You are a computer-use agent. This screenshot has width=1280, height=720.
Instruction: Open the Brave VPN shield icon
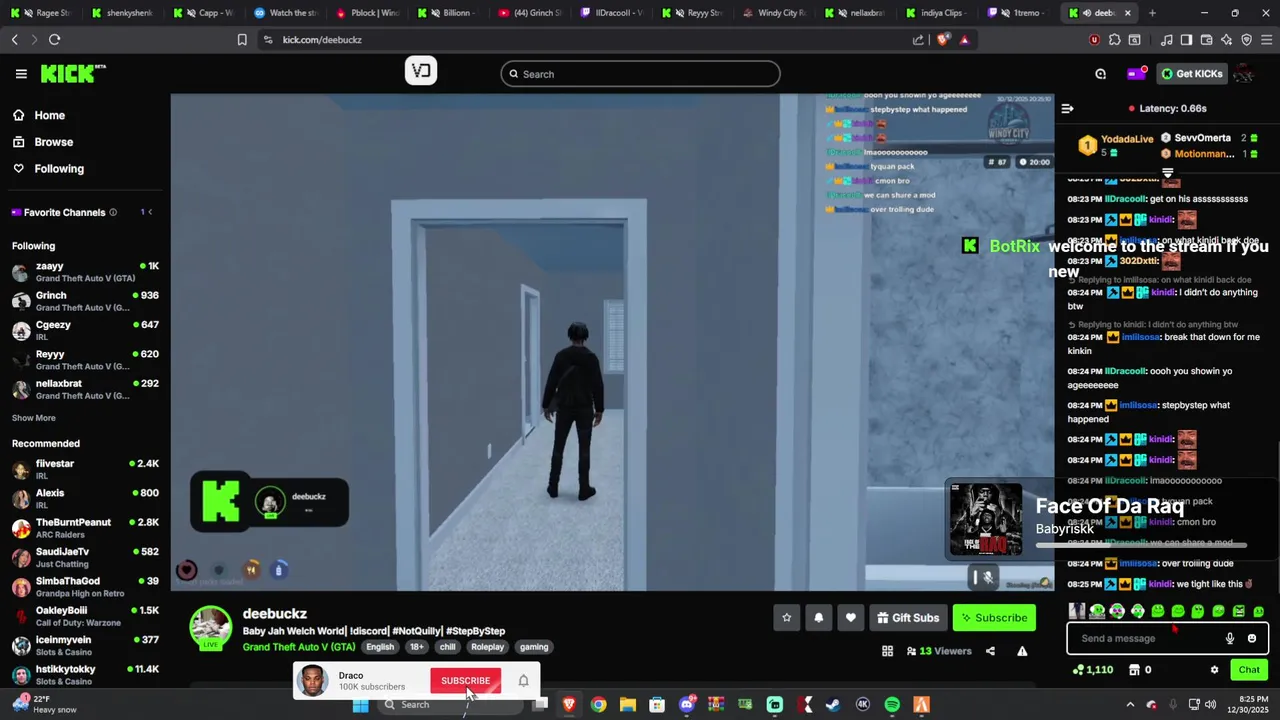(x=1246, y=40)
